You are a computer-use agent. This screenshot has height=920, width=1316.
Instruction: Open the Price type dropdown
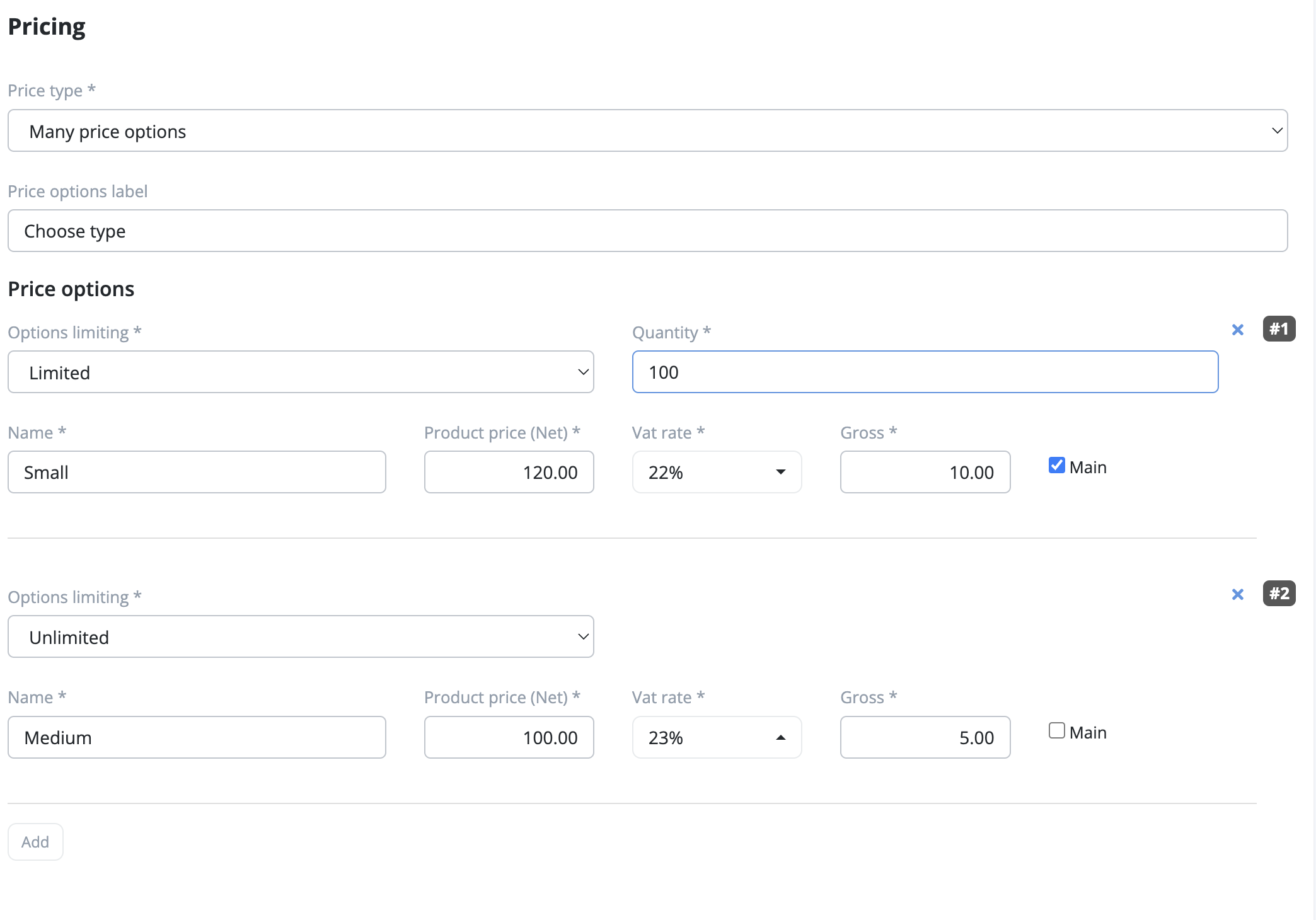tap(647, 131)
